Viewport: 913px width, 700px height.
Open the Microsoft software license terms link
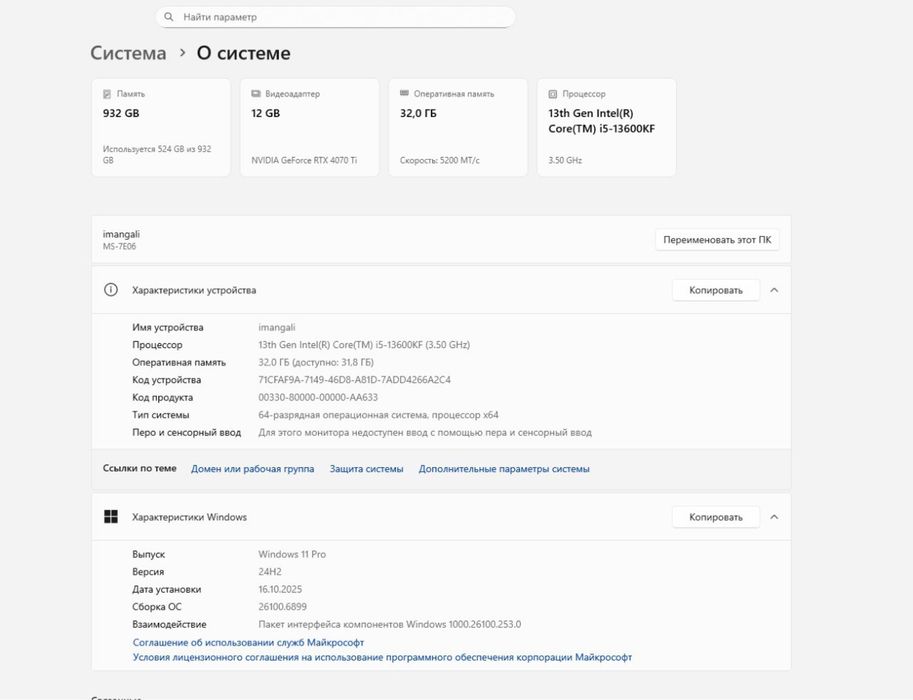382,657
